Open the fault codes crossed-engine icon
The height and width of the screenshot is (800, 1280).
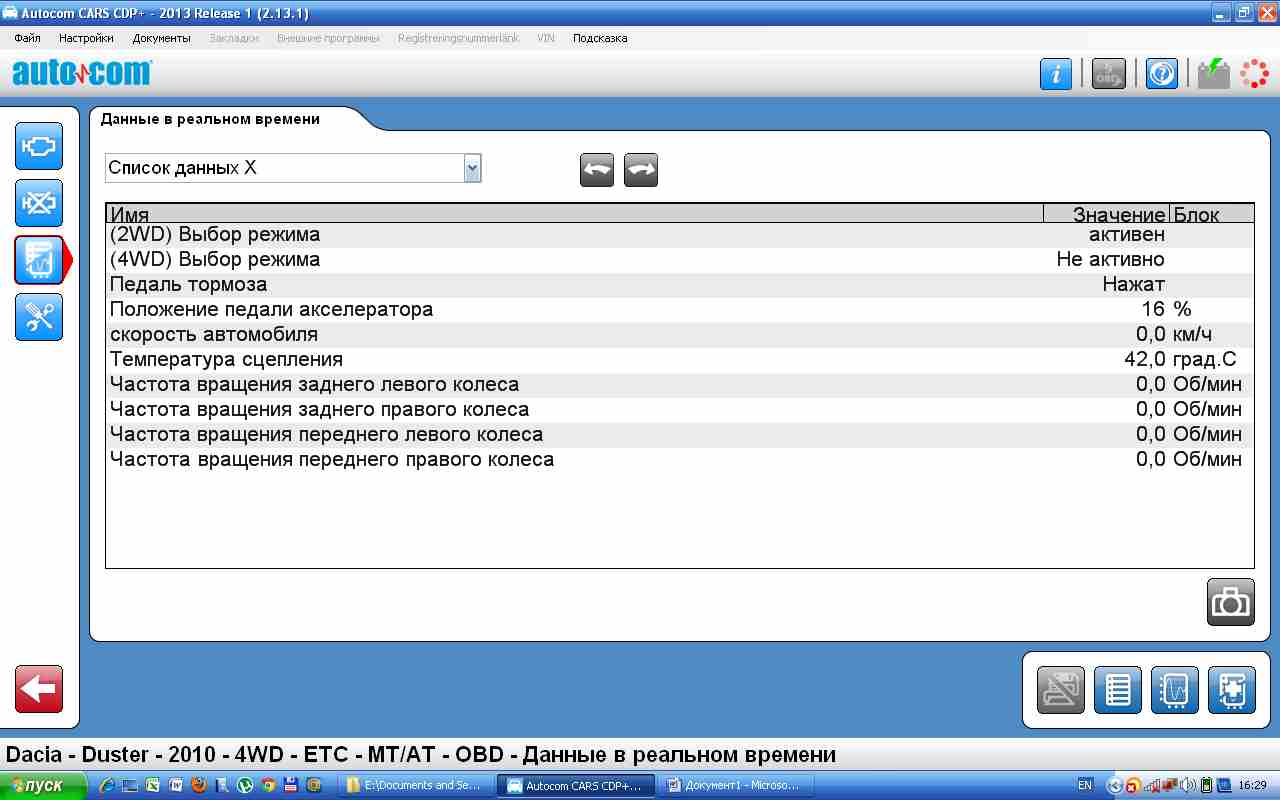click(x=39, y=203)
